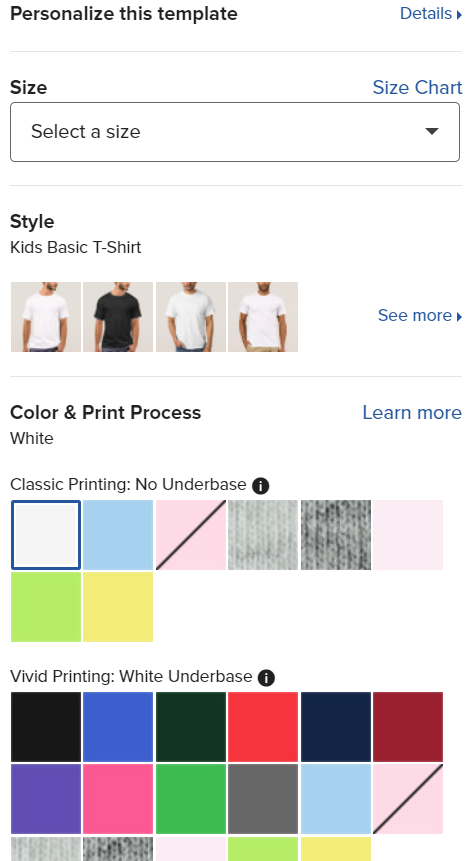Click info icon beside Classic Printing label
Image resolution: width=466 pixels, height=861 pixels.
coord(260,485)
